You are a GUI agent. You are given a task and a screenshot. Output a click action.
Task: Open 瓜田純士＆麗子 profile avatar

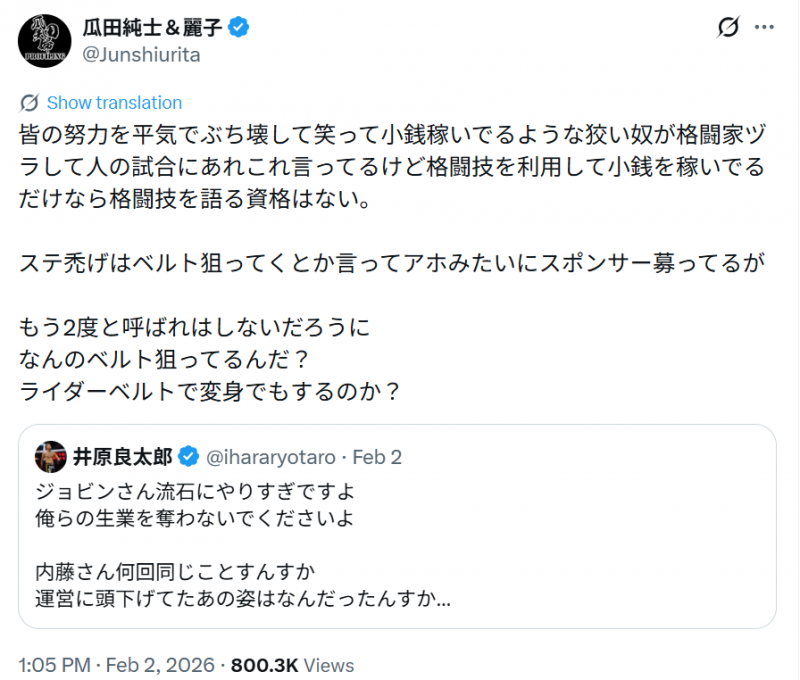[x=43, y=40]
